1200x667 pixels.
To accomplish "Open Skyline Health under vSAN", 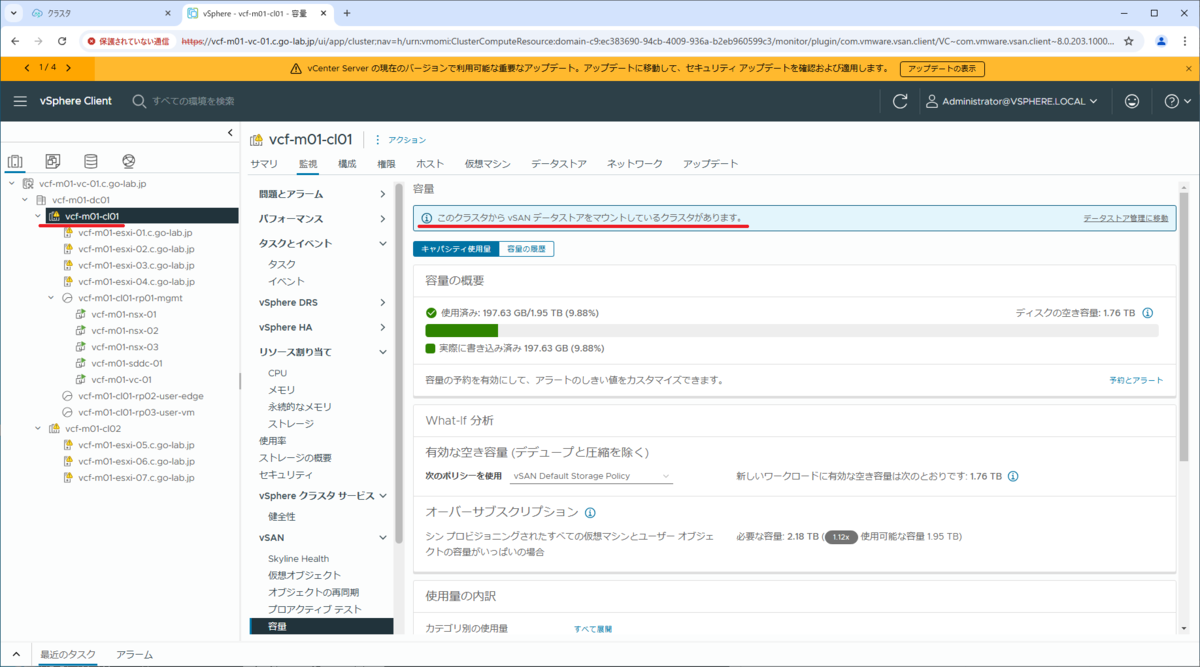I will coord(298,559).
